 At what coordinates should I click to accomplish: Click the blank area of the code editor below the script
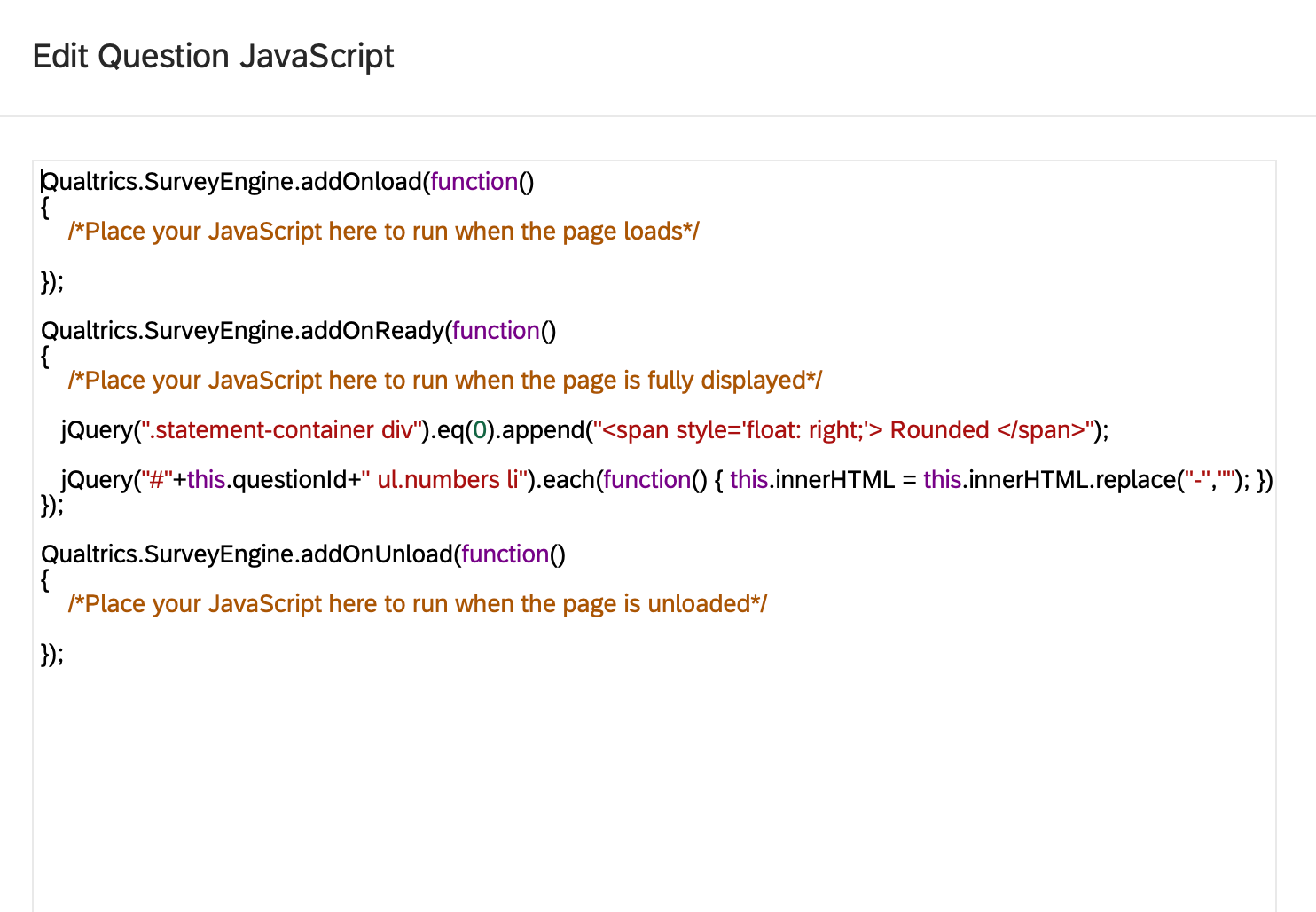click(x=654, y=790)
